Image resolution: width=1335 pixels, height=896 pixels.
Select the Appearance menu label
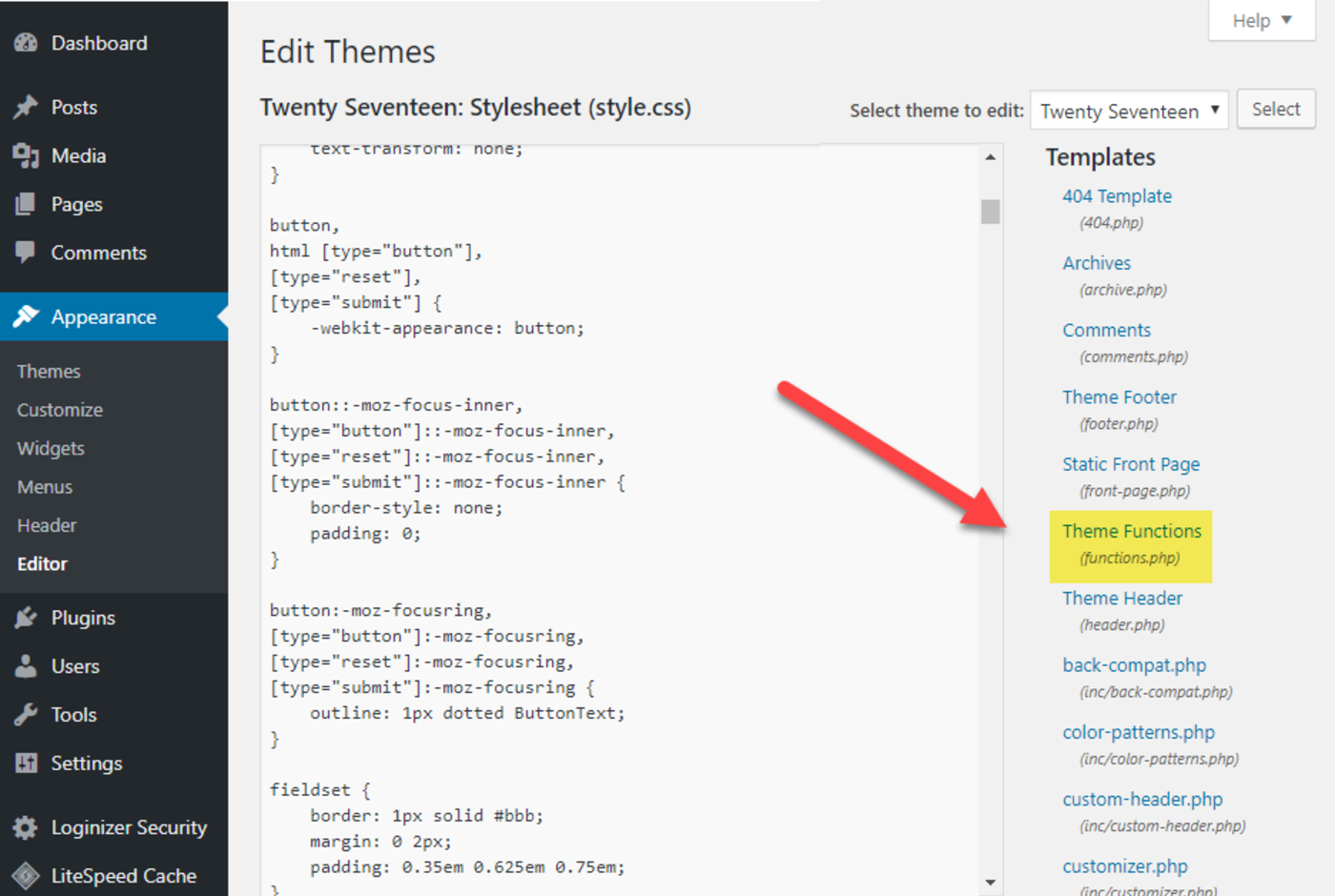pos(104,316)
